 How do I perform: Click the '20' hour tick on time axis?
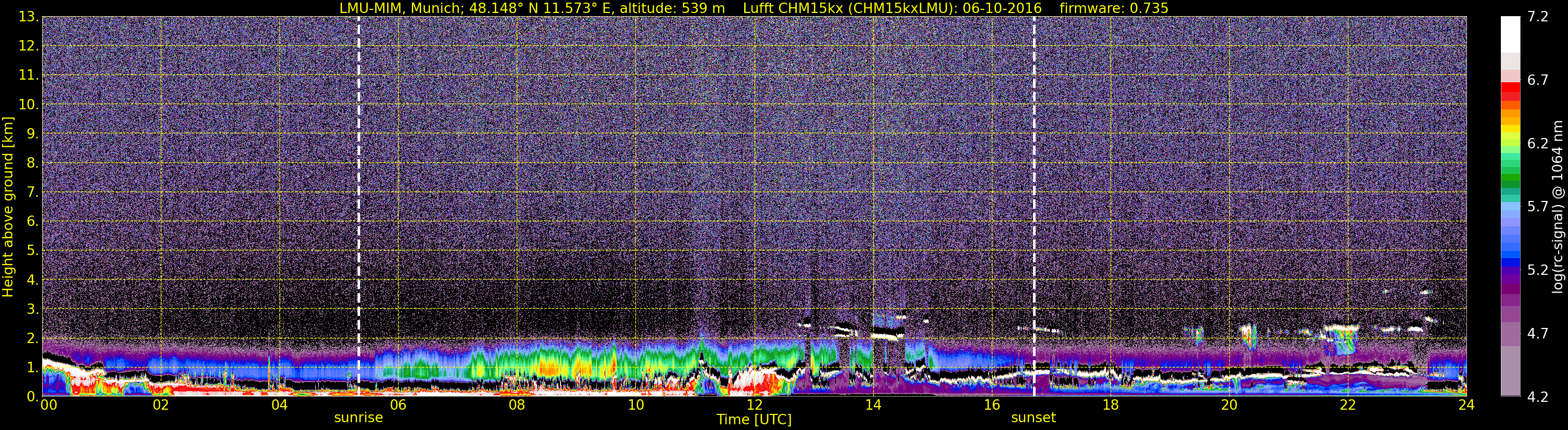[1229, 405]
